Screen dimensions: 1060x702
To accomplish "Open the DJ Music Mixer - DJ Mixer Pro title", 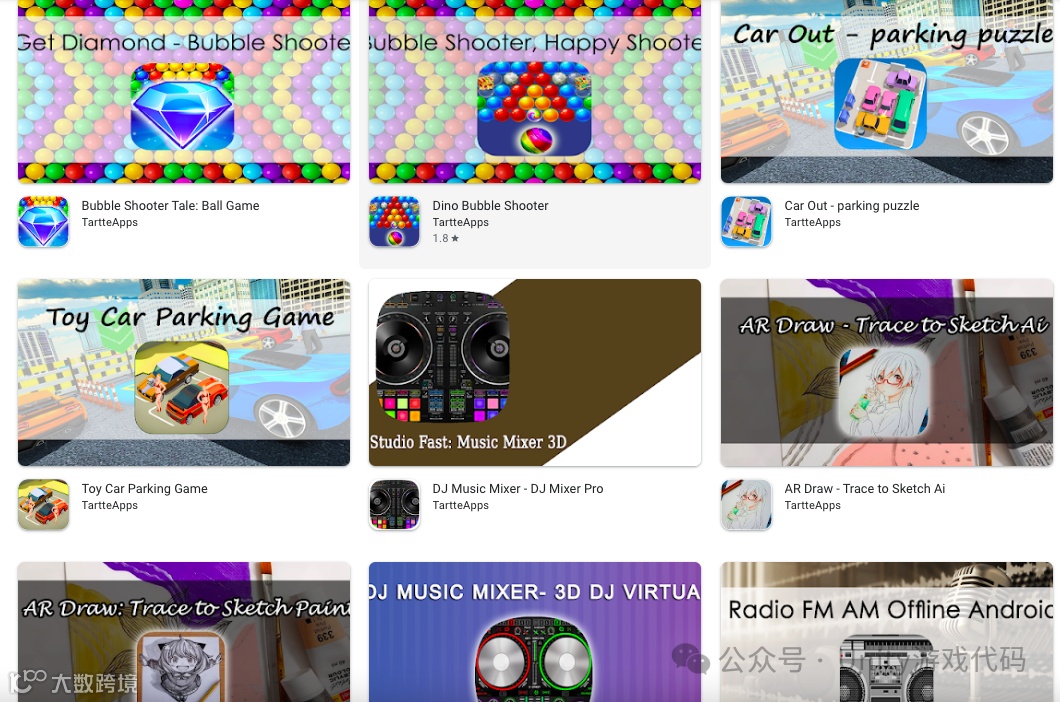I will (x=518, y=488).
